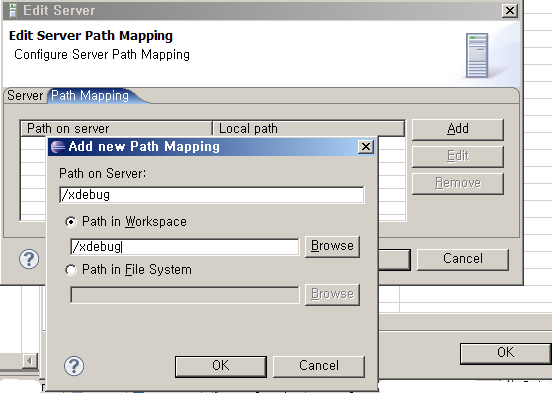Click the Add button in Edit Server
Viewport: 552px width, 393px height.
click(x=458, y=129)
